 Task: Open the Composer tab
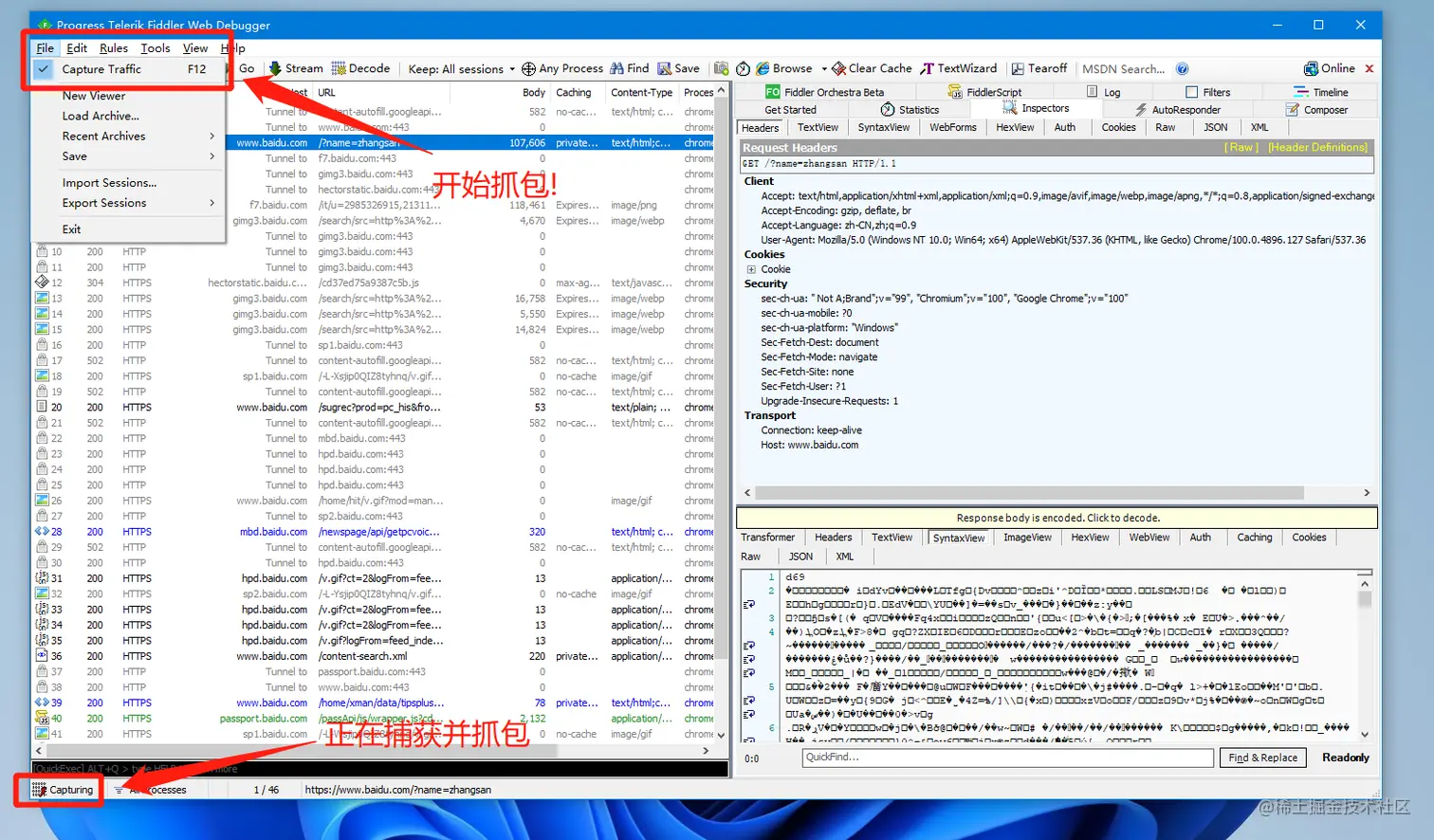[1317, 110]
